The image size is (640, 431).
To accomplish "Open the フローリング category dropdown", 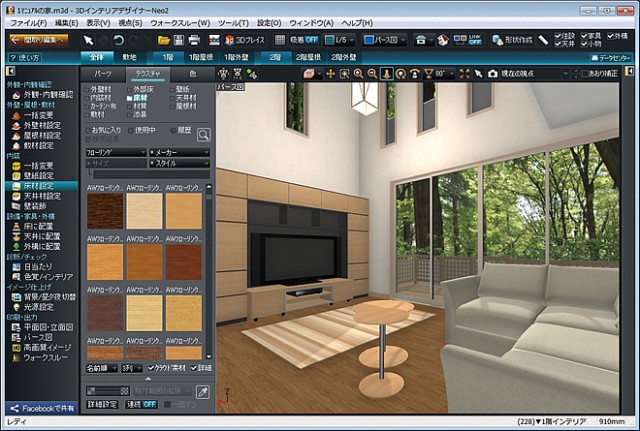I will click(115, 152).
